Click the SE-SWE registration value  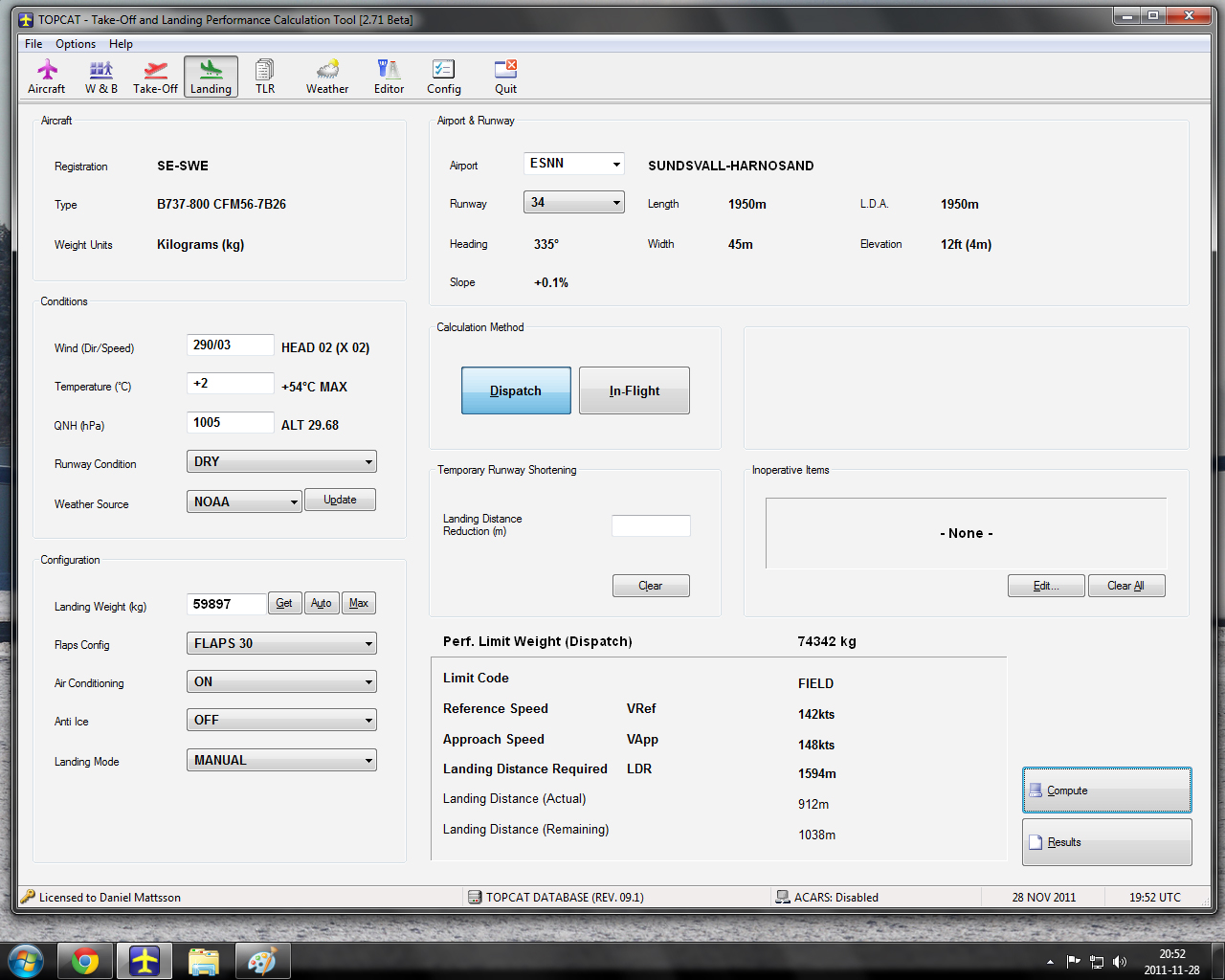pyautogui.click(x=183, y=166)
